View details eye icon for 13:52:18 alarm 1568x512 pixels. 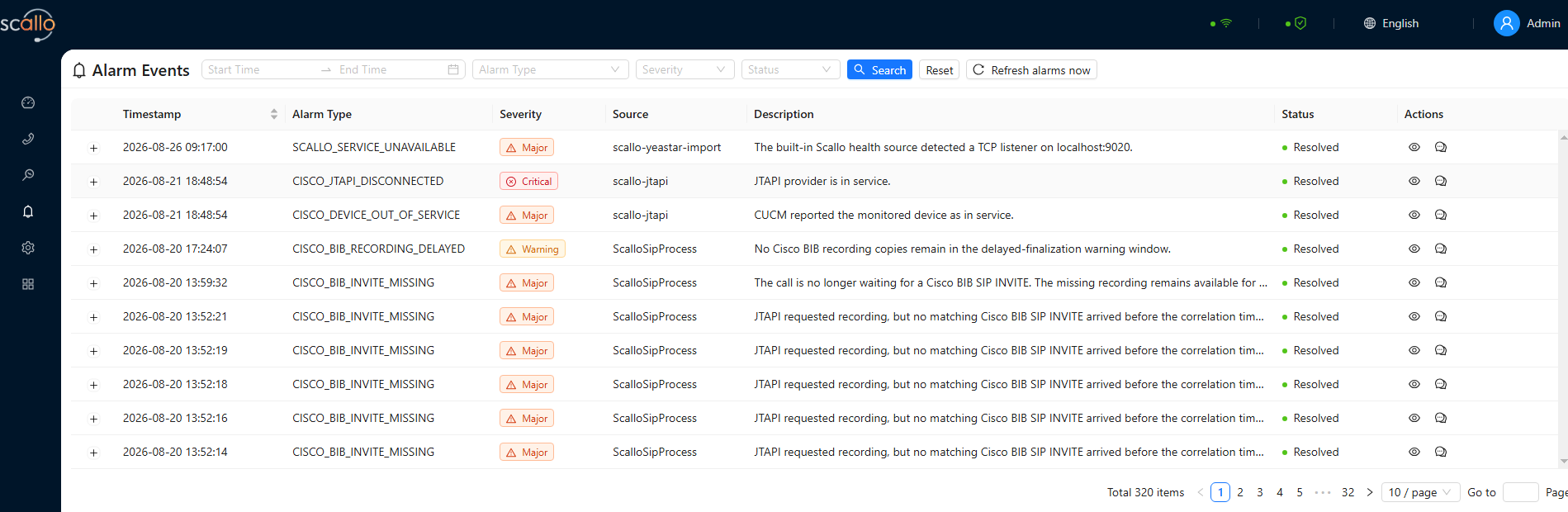(1414, 384)
